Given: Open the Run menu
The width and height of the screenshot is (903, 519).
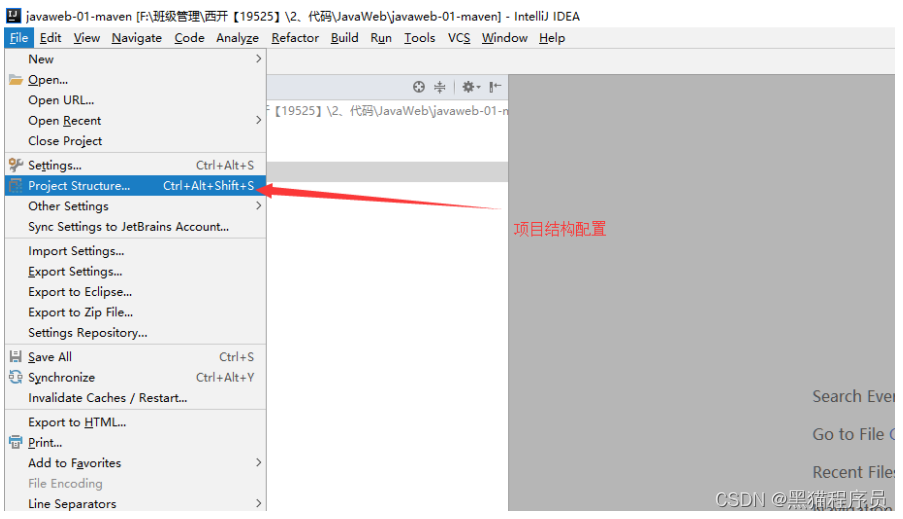Looking at the screenshot, I should click(381, 38).
